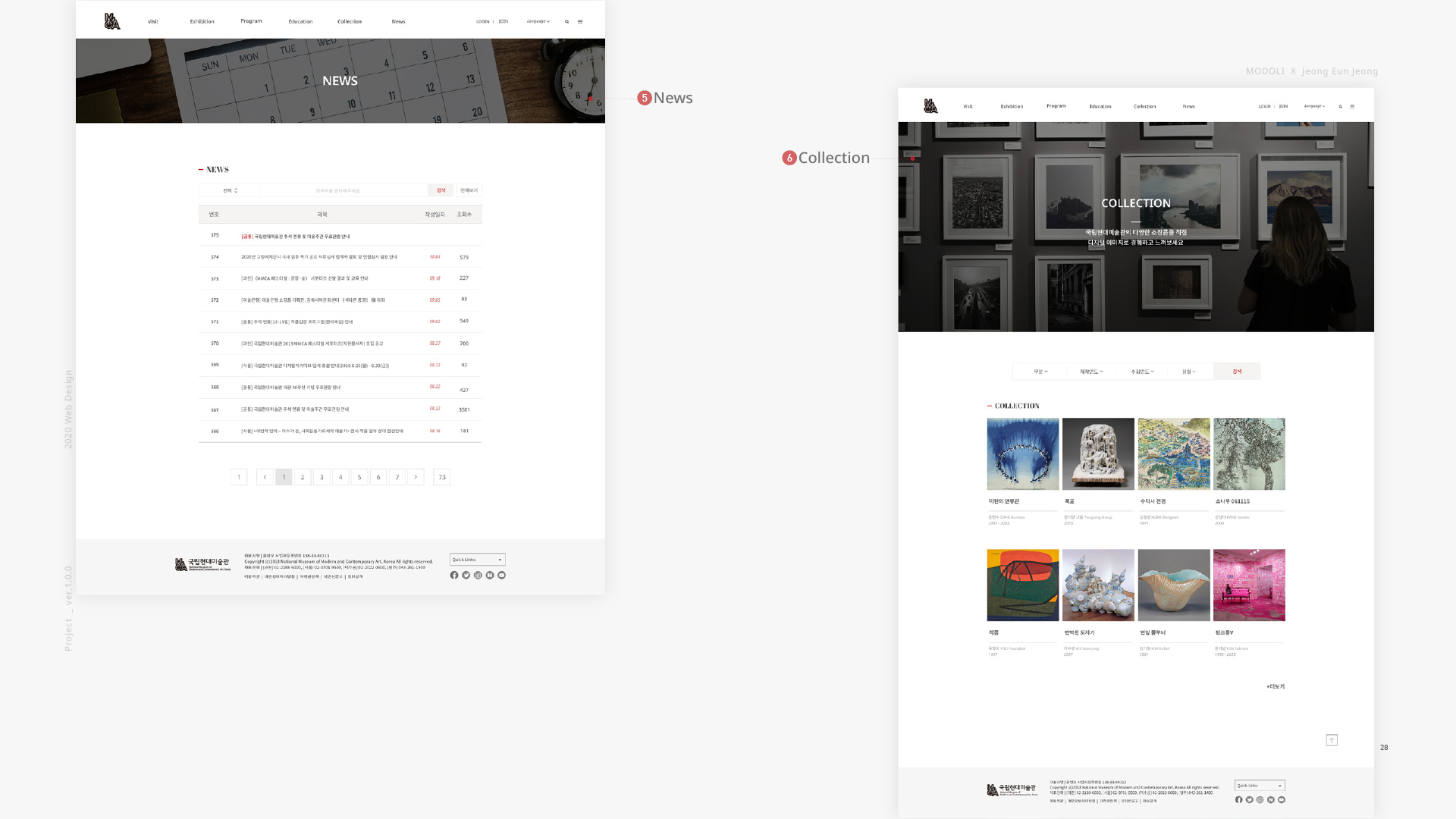The width and height of the screenshot is (1456, 819).
Task: Go to the previous page with the left chevron
Action: pyautogui.click(x=265, y=477)
